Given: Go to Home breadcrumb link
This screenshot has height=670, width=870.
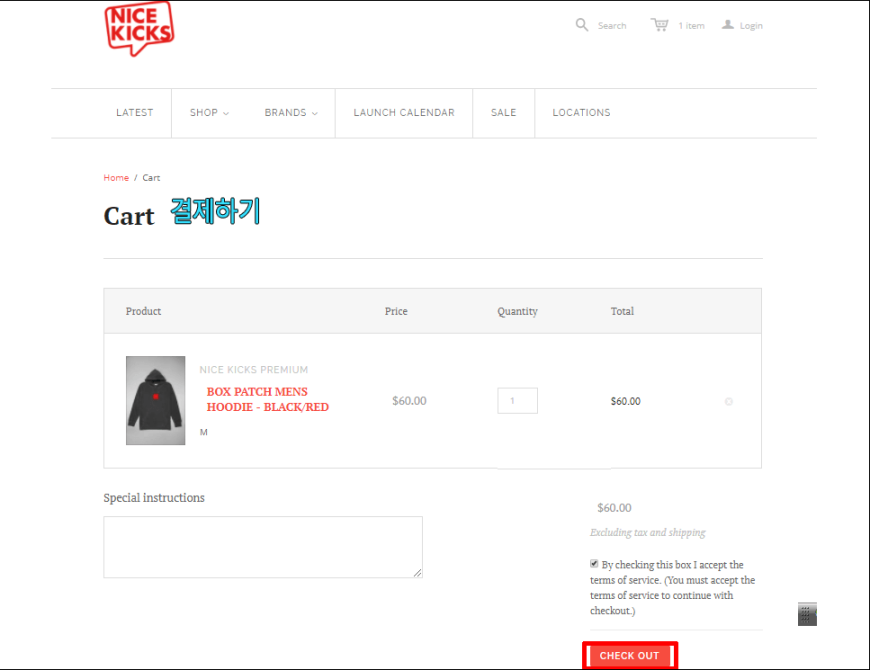Looking at the screenshot, I should (116, 177).
